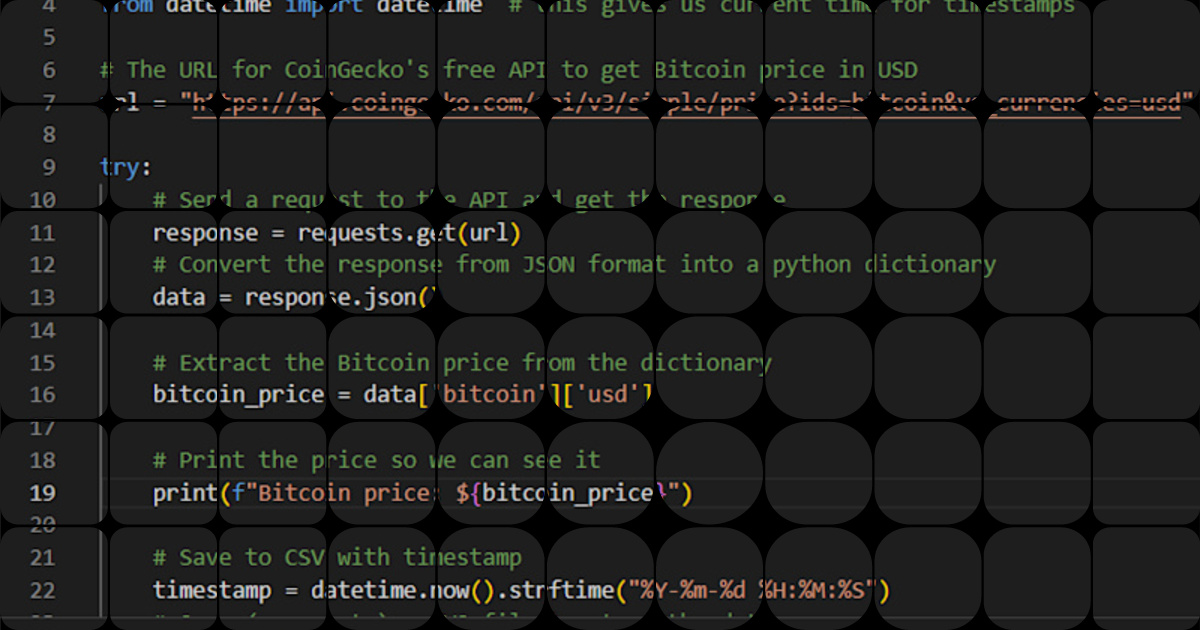Click the "Bitcoin price:" f-string text on line 19
Image resolution: width=1200 pixels, height=630 pixels.
(x=344, y=493)
